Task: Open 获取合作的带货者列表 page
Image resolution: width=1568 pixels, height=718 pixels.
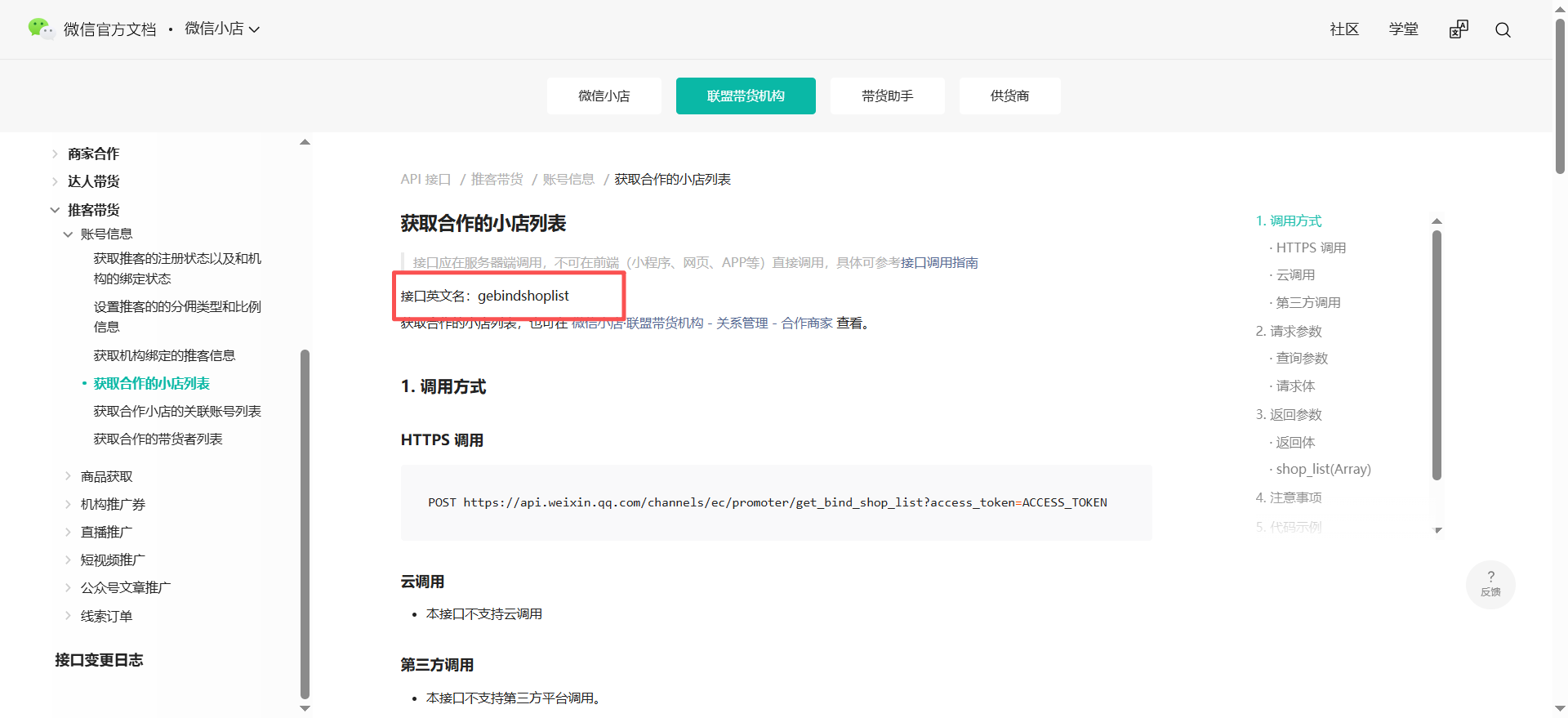Action: point(158,439)
